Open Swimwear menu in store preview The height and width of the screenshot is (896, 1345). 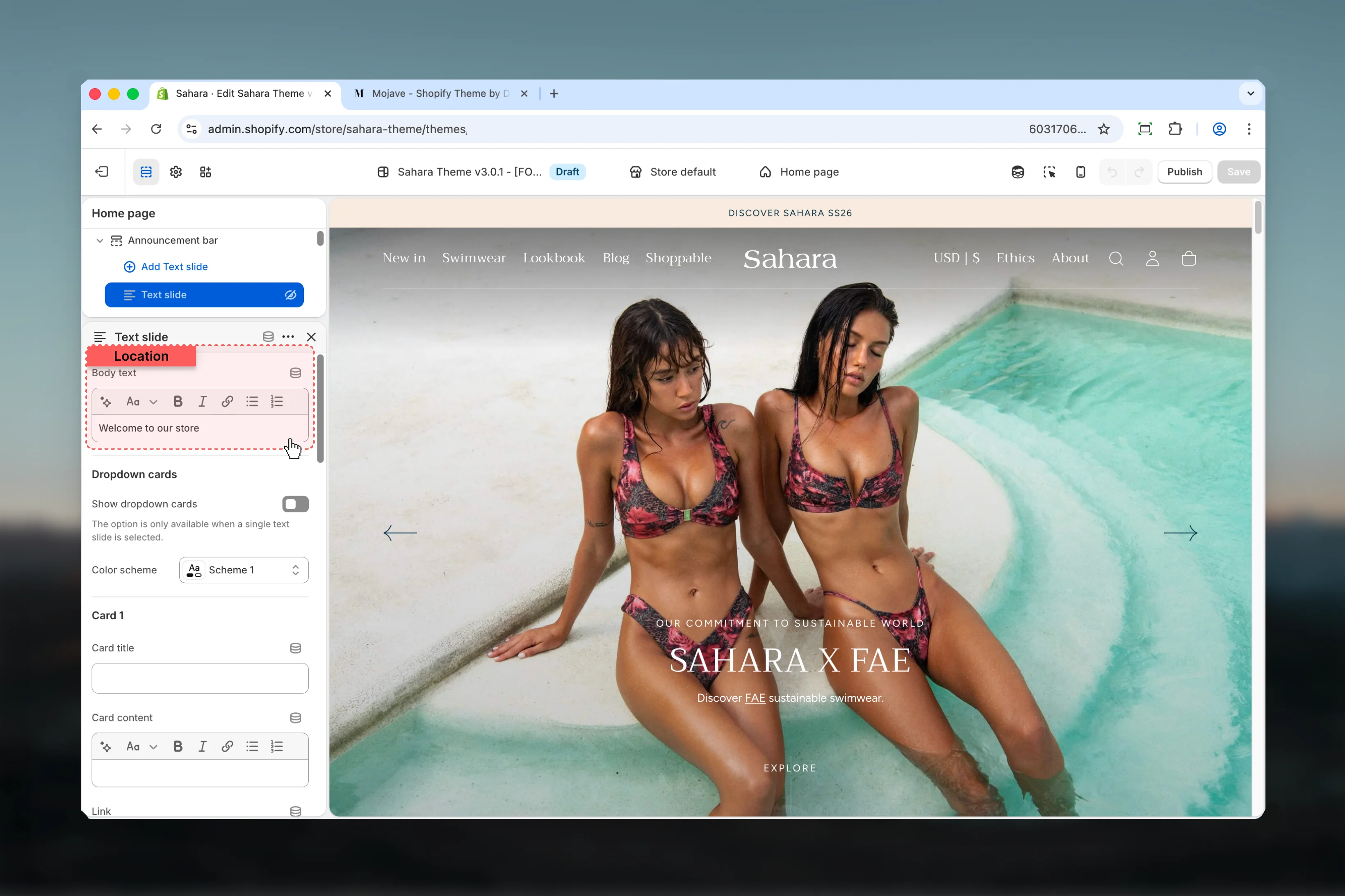point(474,258)
